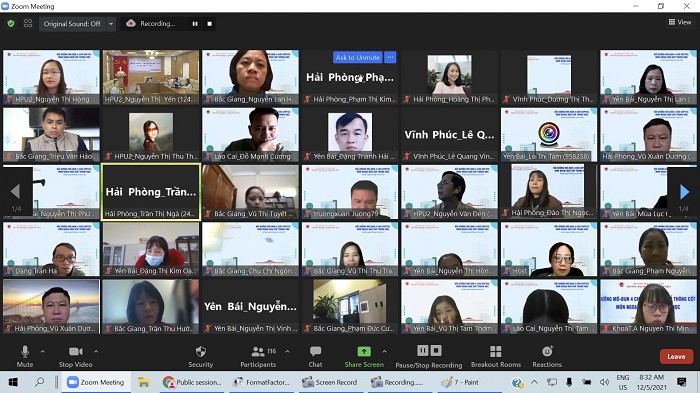
Task: Click the Mute microphone icon
Action: point(25,351)
